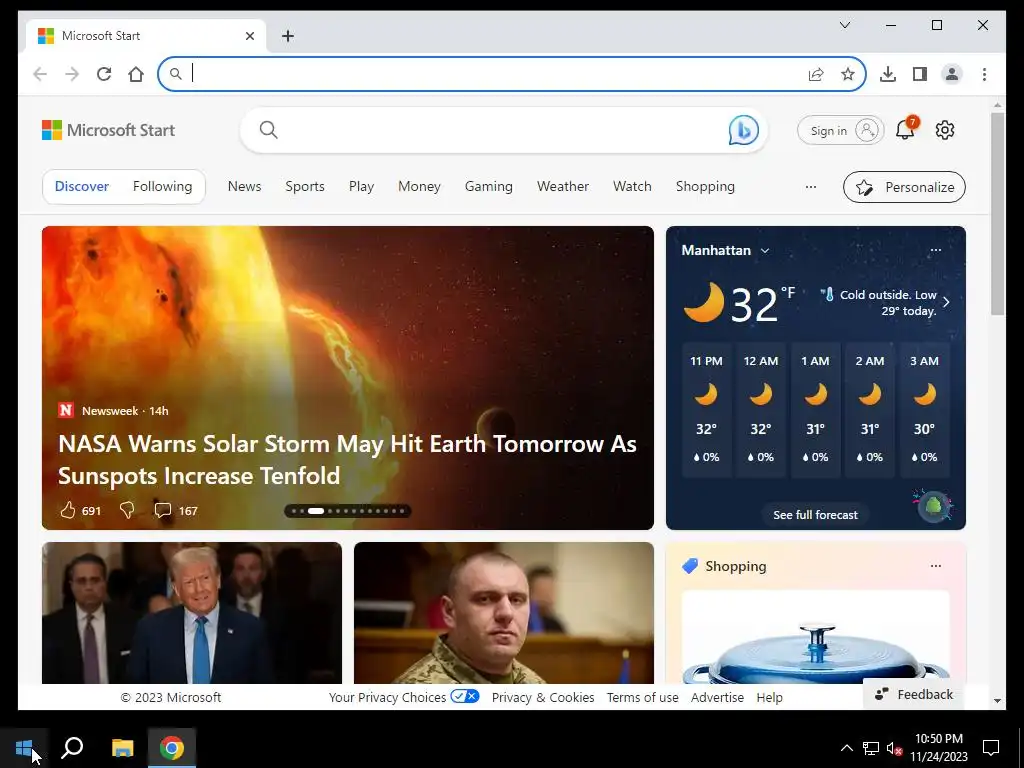This screenshot has height=768, width=1024.
Task: Open the Sports section
Action: coord(305,187)
